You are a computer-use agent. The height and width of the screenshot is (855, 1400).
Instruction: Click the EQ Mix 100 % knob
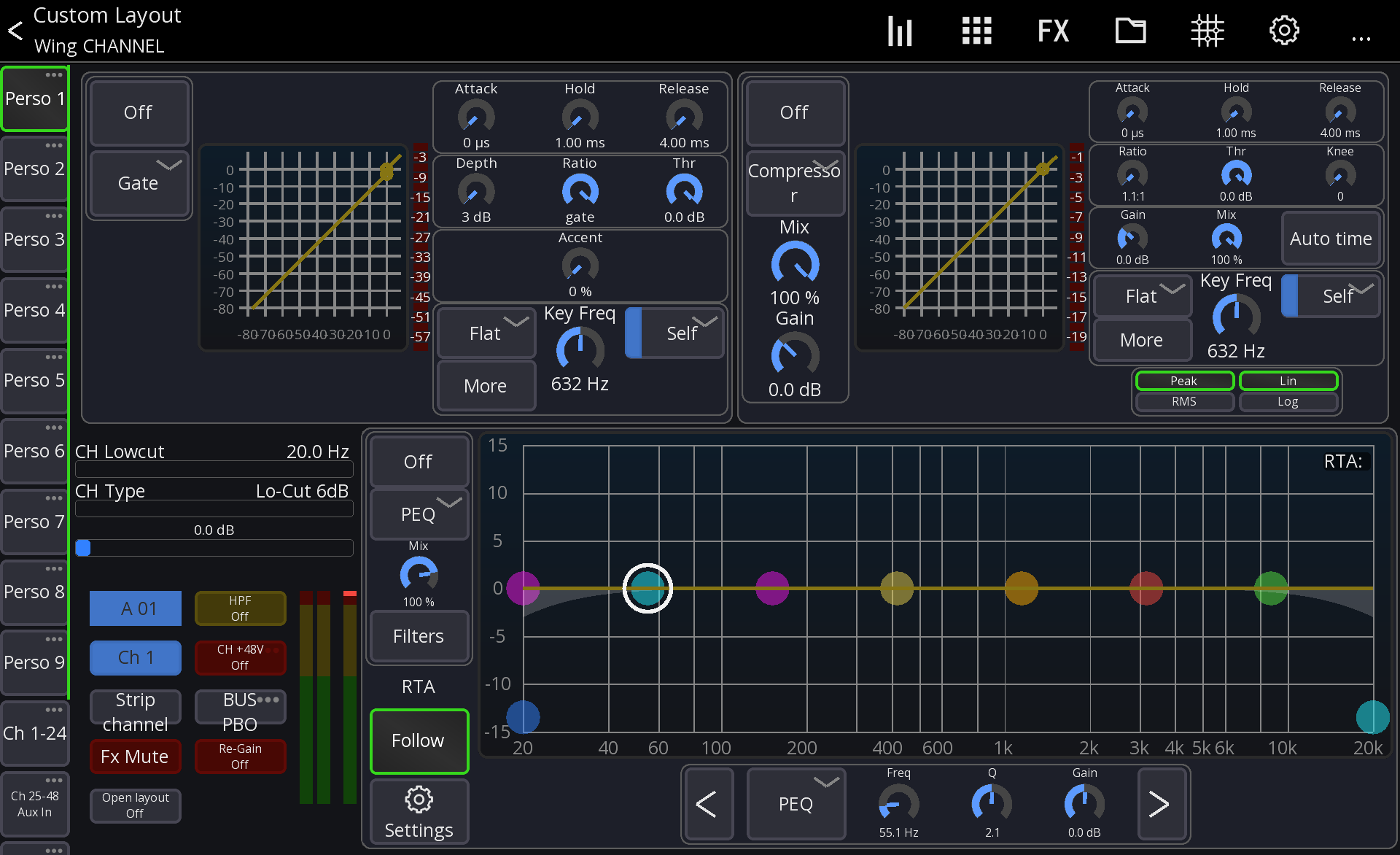point(419,574)
